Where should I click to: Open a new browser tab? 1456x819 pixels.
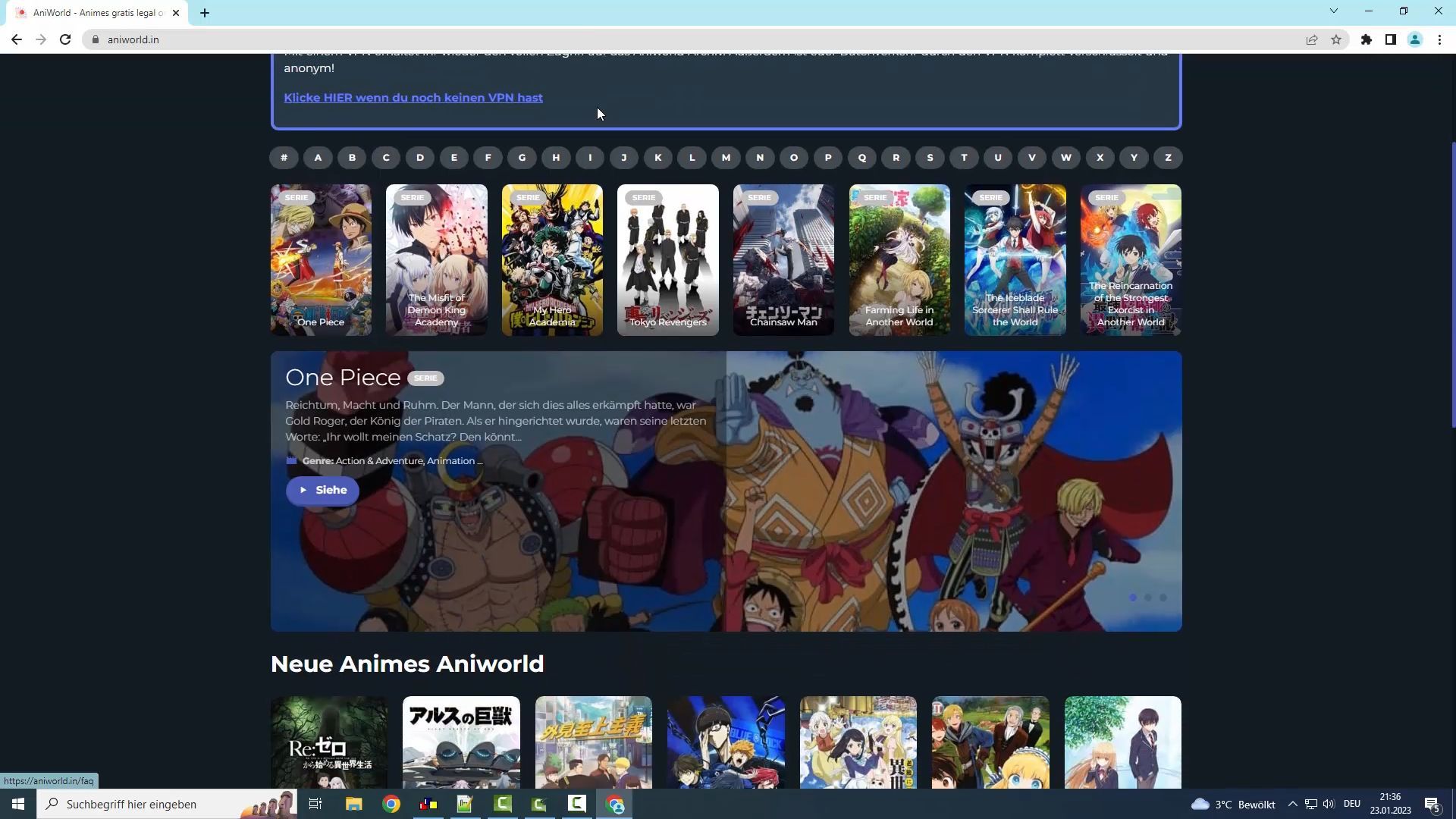point(205,13)
